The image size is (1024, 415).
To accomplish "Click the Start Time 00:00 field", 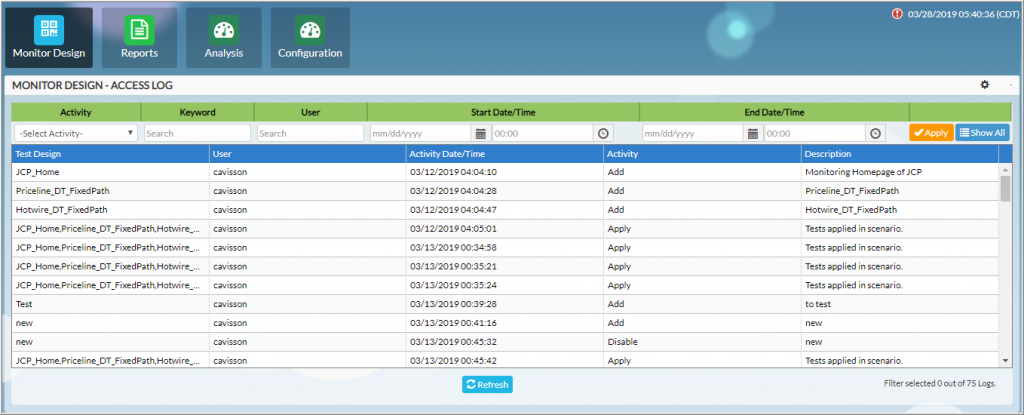I will coord(543,133).
